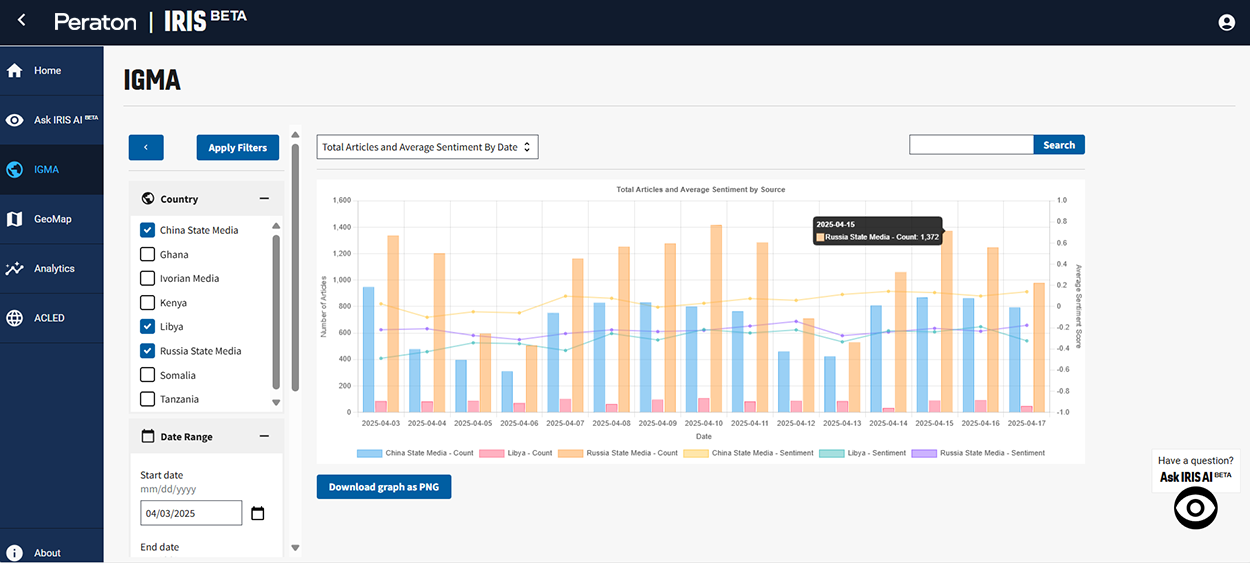
Task: Click the Analytics chart icon in sidebar
Action: tap(15, 269)
